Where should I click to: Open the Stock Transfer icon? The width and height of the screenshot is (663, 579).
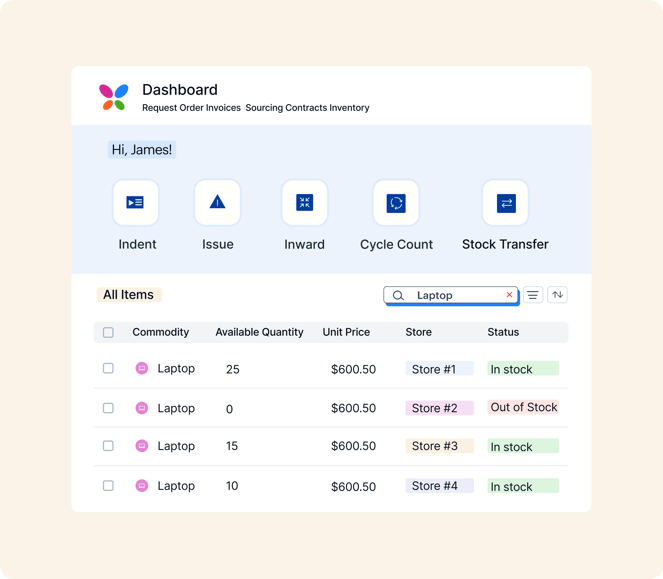click(506, 203)
